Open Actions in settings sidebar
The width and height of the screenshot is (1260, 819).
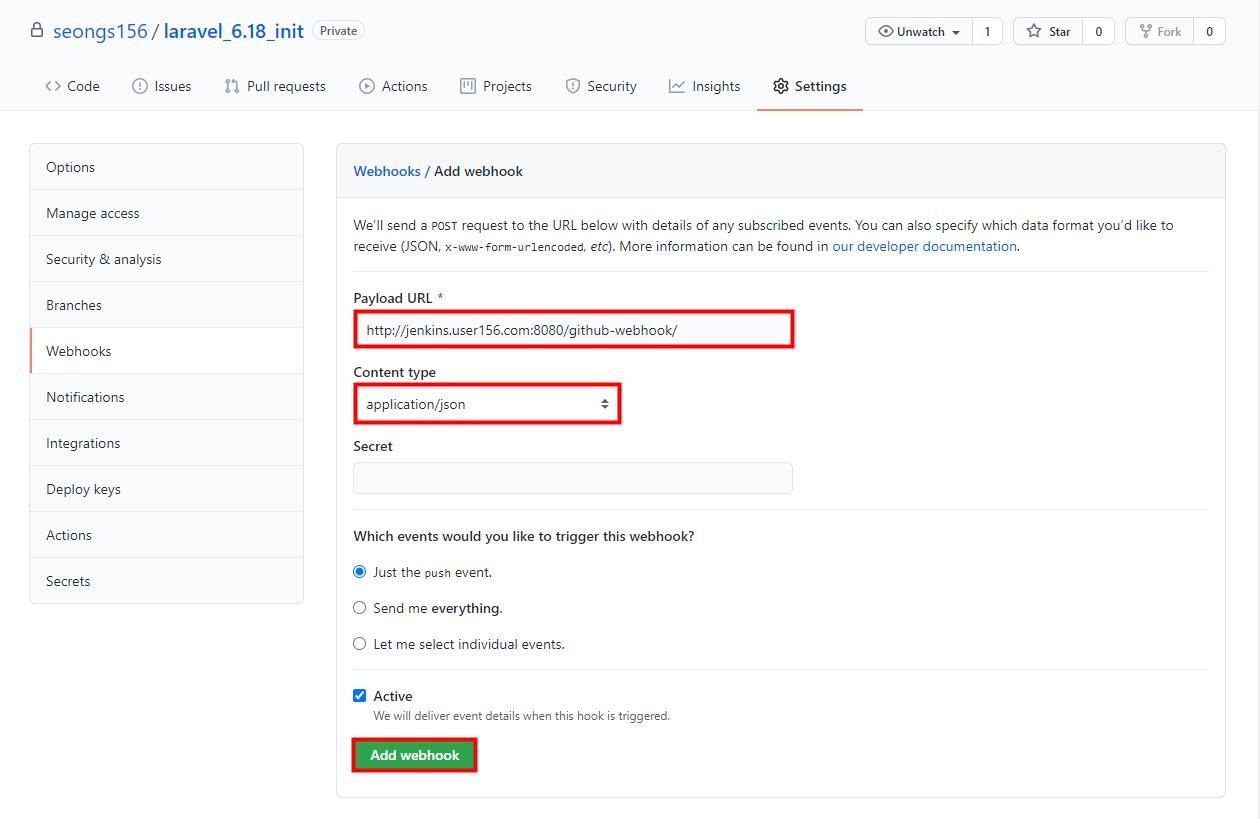coord(167,535)
